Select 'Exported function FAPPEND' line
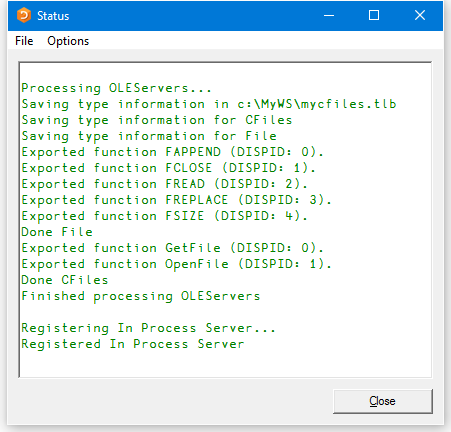451x432 pixels. (x=172, y=152)
